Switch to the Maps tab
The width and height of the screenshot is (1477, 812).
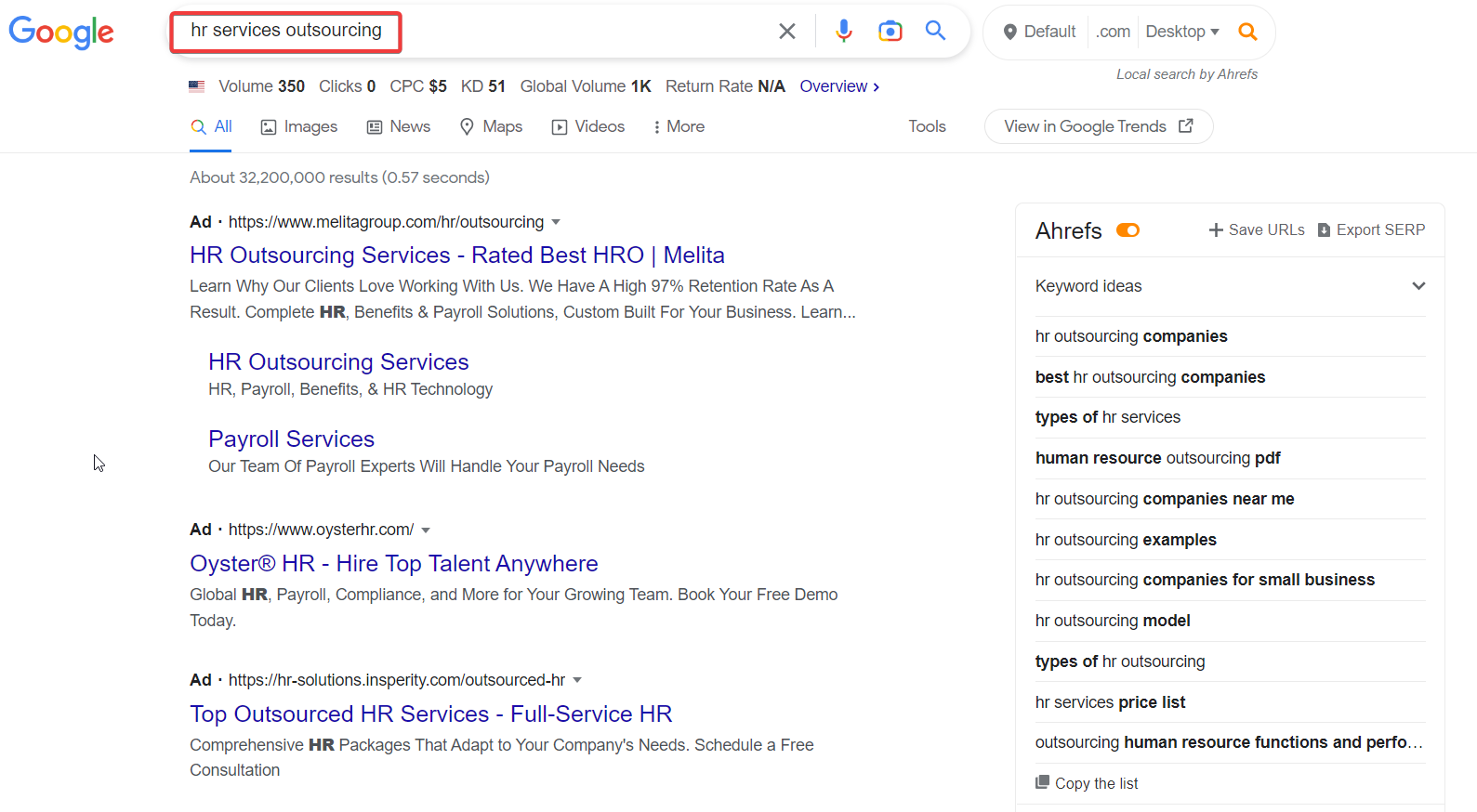click(491, 126)
